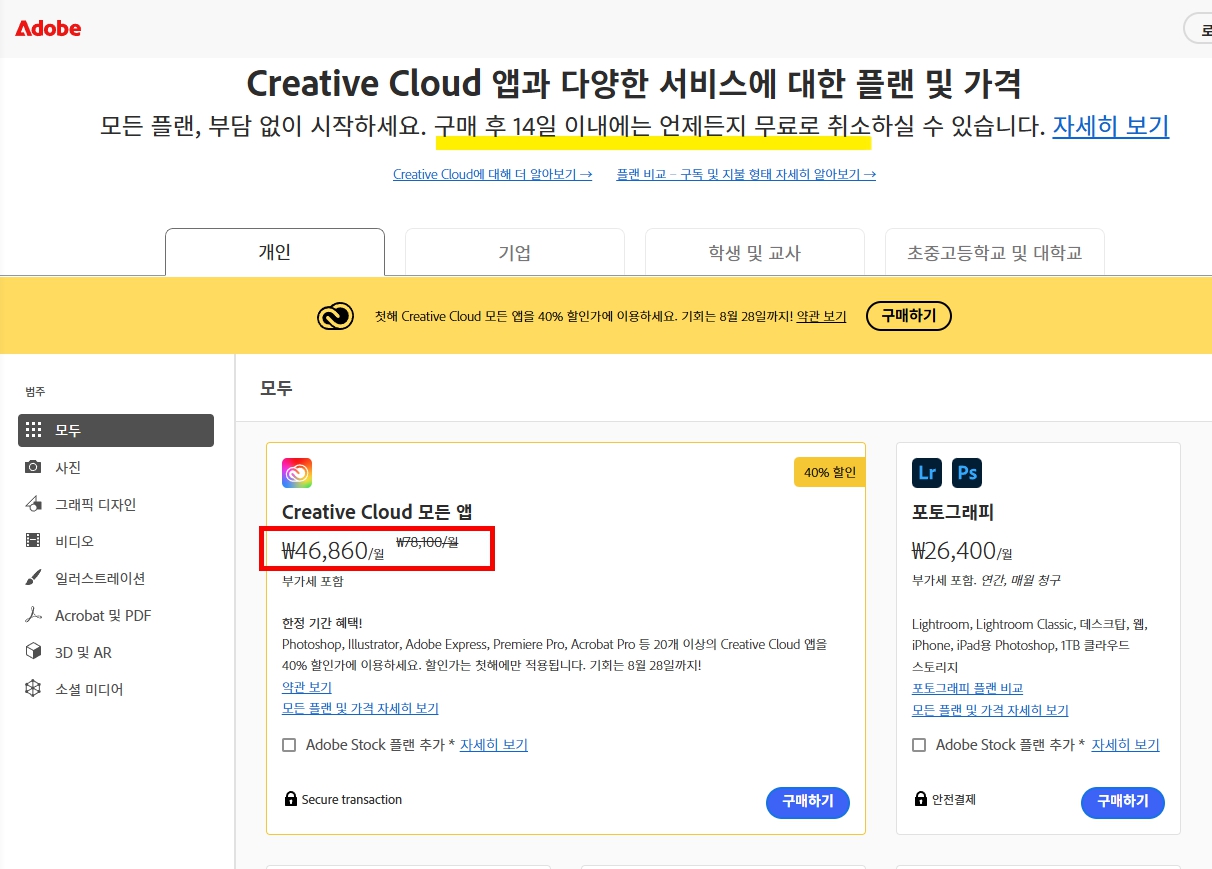Click the ₩26,400/월 price text
The image size is (1212, 869).
click(x=962, y=551)
